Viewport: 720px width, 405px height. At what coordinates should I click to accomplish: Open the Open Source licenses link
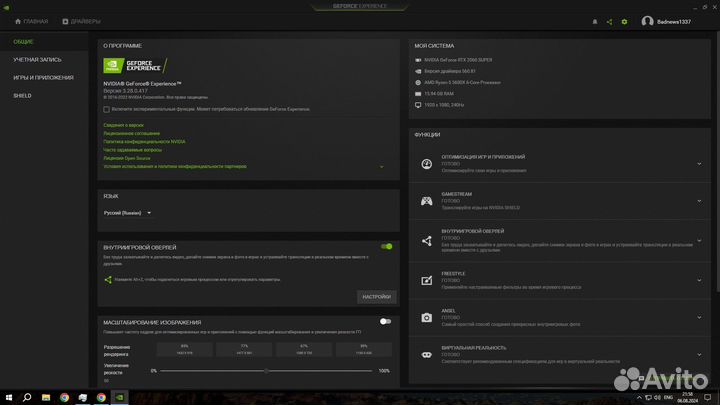127,158
